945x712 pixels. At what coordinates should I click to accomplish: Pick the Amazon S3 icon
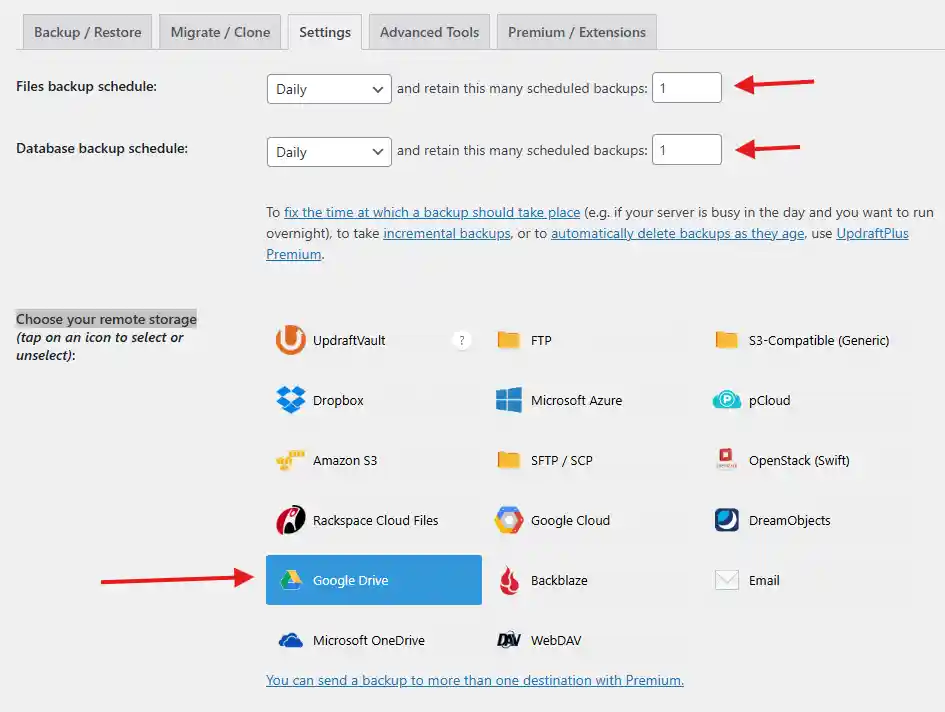point(290,460)
